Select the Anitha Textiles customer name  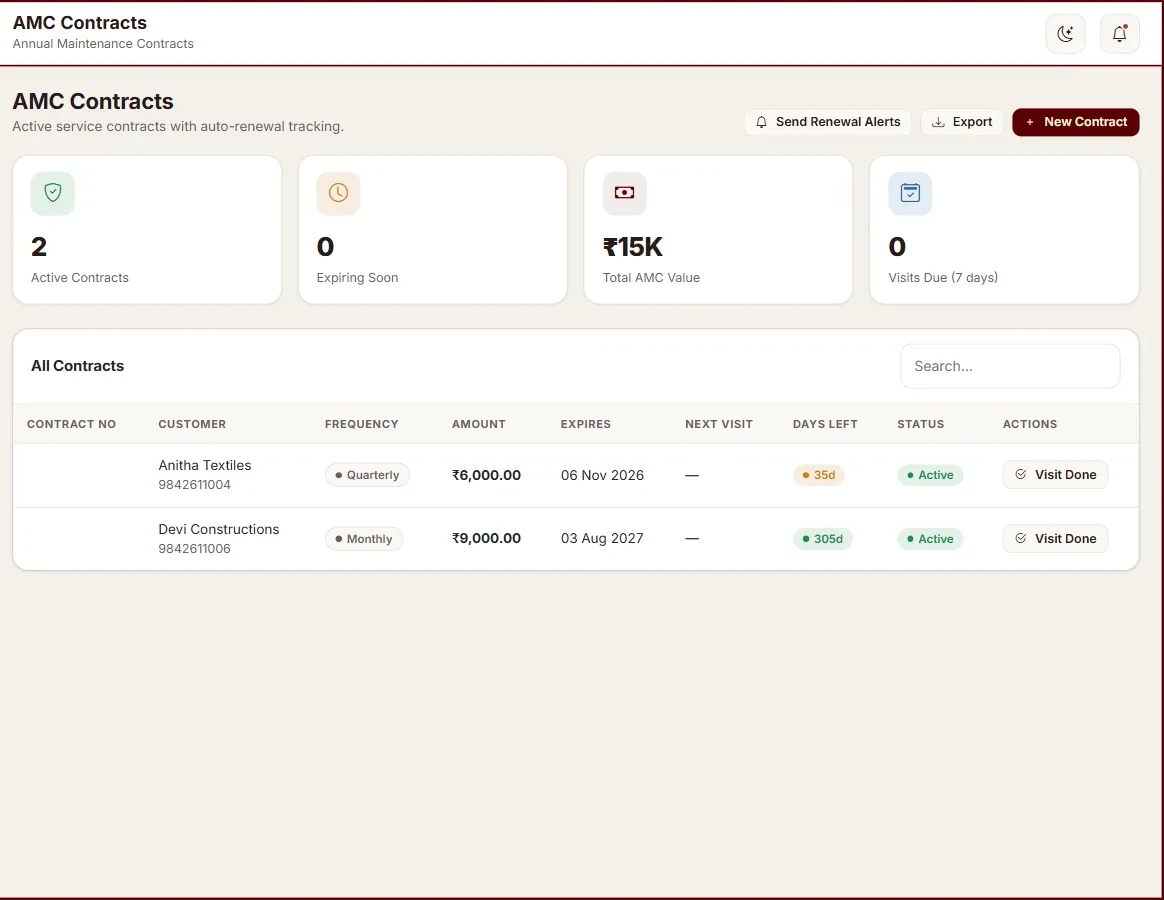pyautogui.click(x=205, y=465)
